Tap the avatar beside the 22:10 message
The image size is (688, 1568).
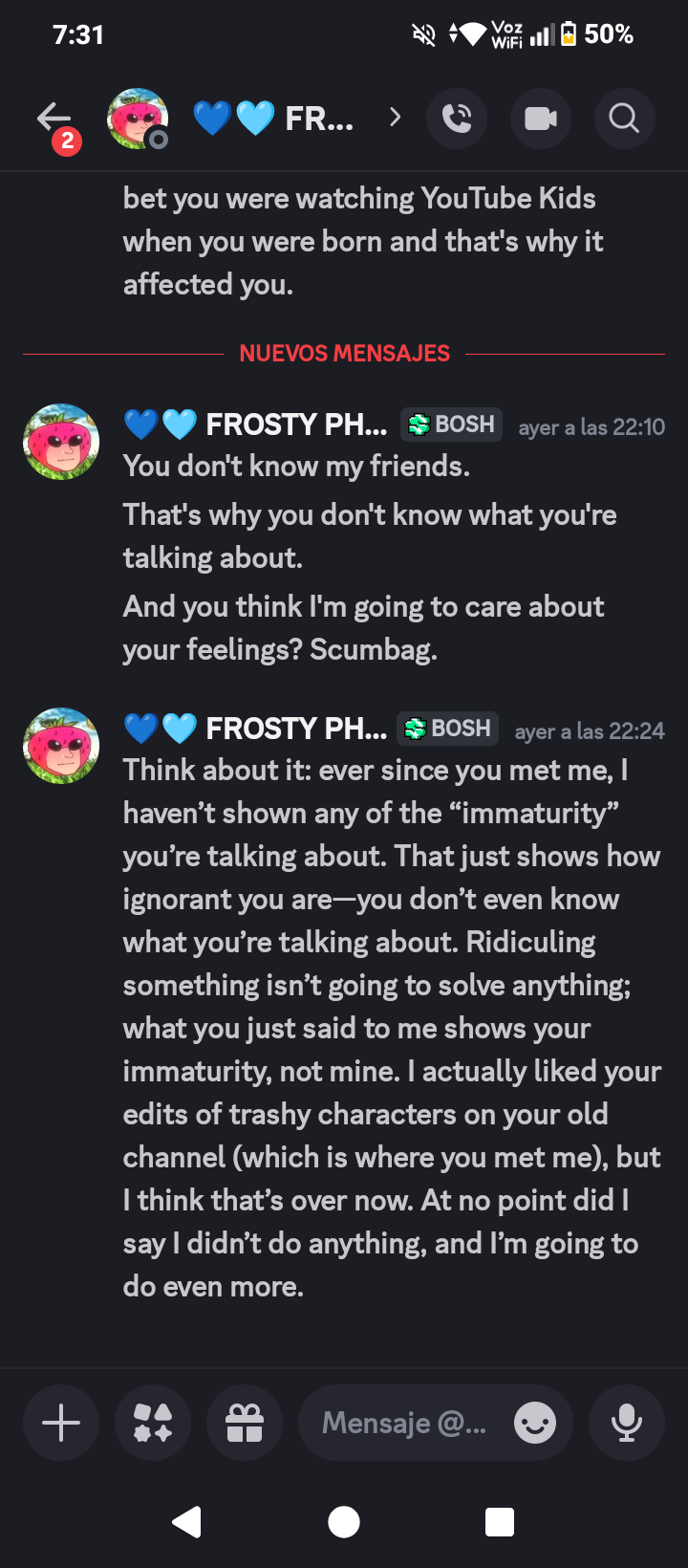click(61, 442)
